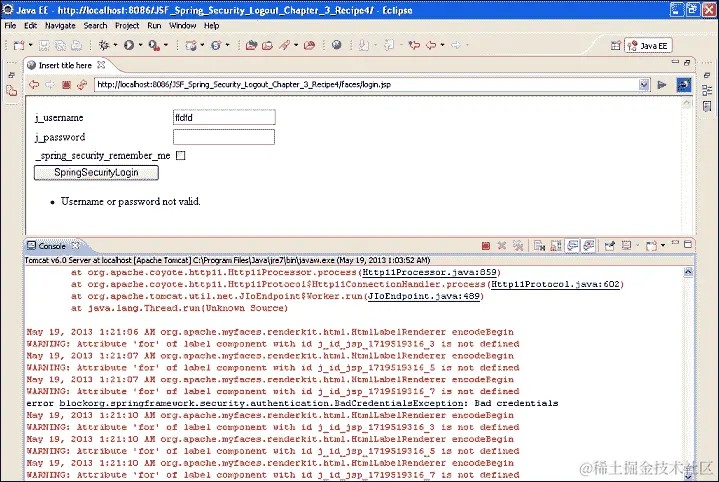Click the Back navigation arrow in main toolbar

(431, 45)
